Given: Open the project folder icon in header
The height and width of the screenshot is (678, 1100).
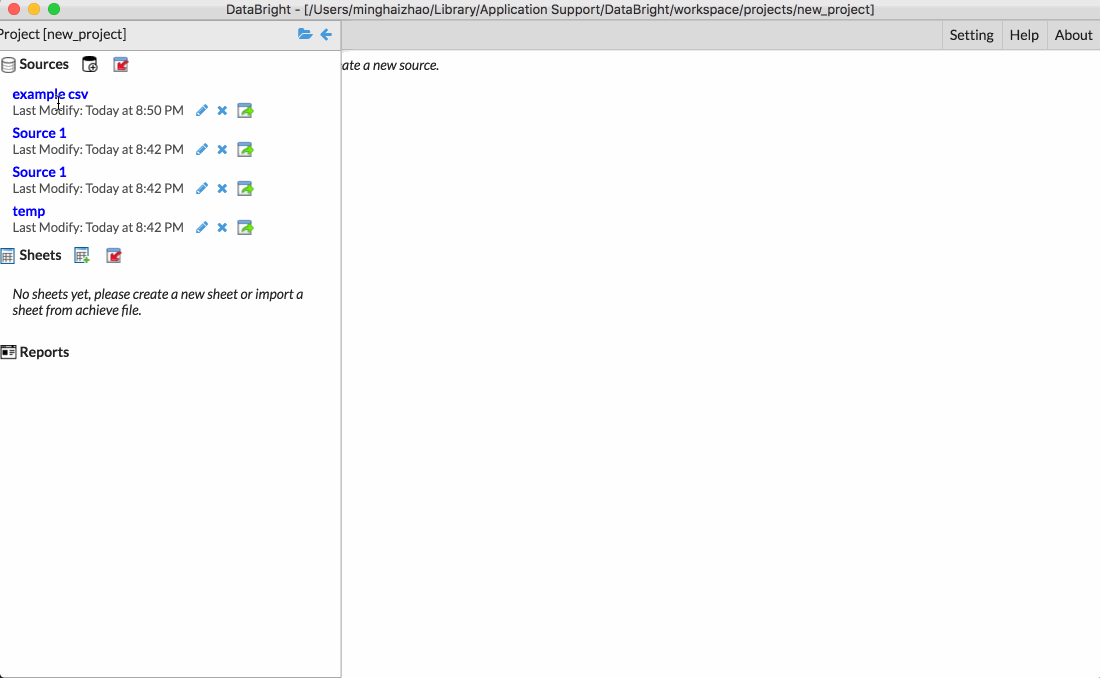Looking at the screenshot, I should tap(304, 34).
